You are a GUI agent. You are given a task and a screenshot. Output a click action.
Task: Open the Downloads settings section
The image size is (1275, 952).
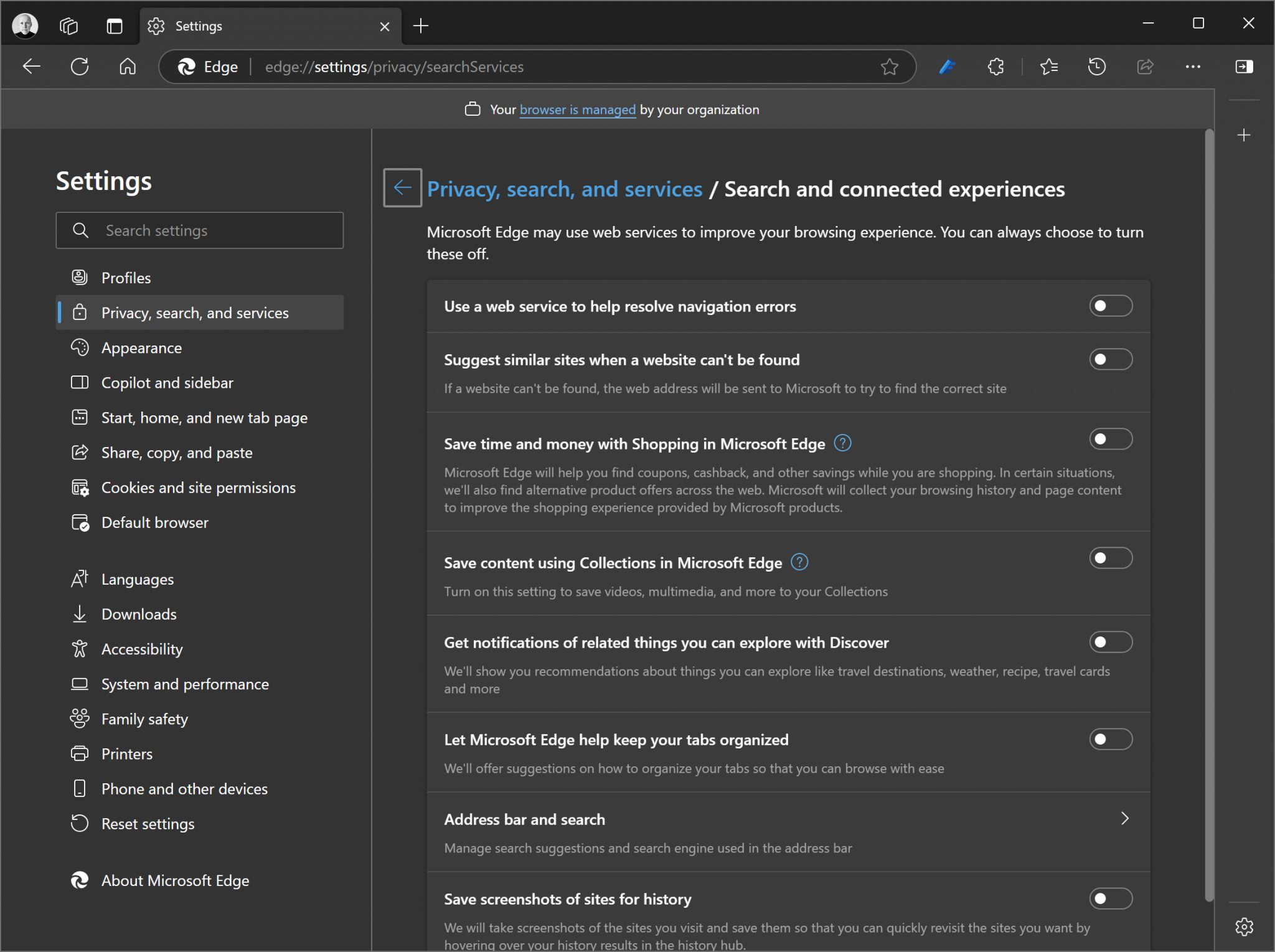point(139,614)
